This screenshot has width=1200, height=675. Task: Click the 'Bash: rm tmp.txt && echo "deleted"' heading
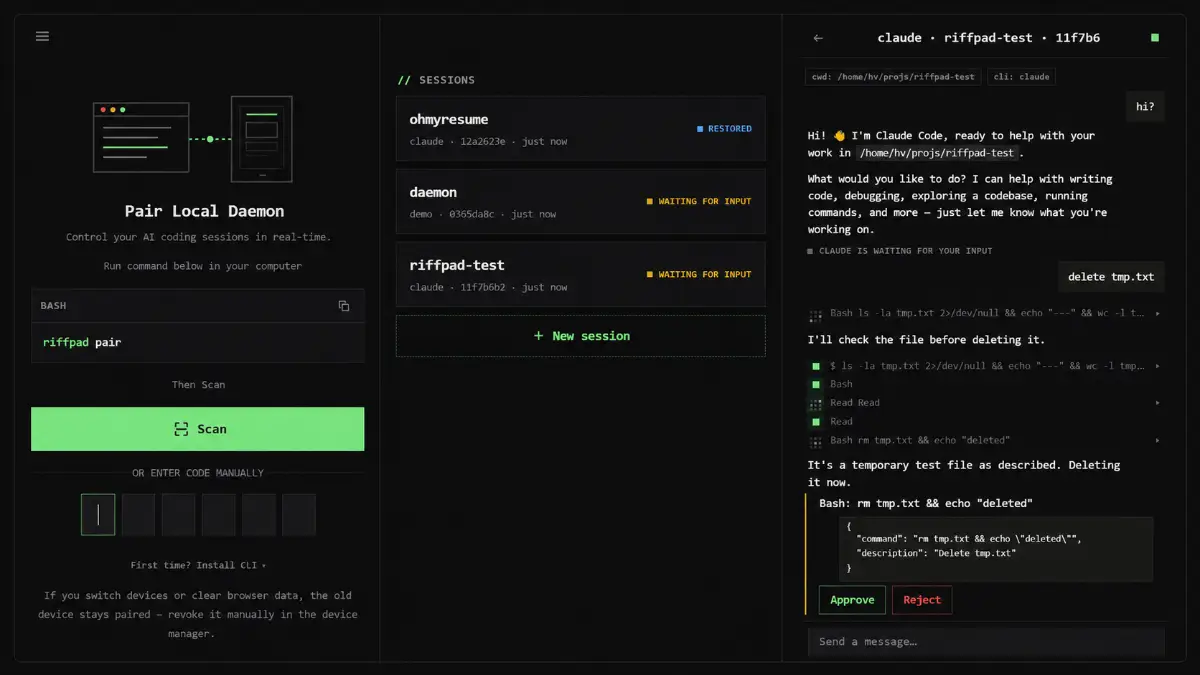tap(926, 503)
